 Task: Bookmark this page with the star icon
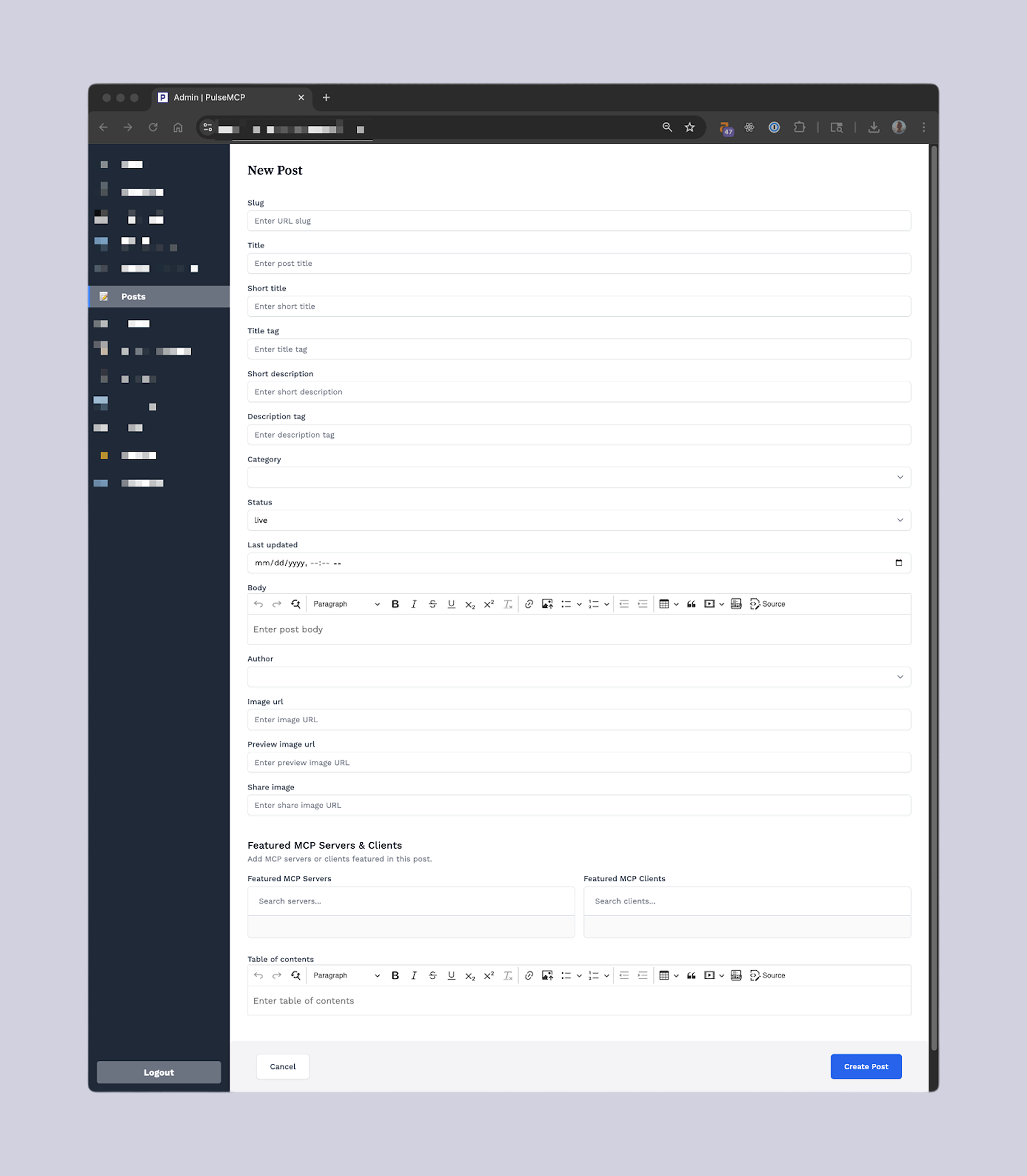pos(690,127)
